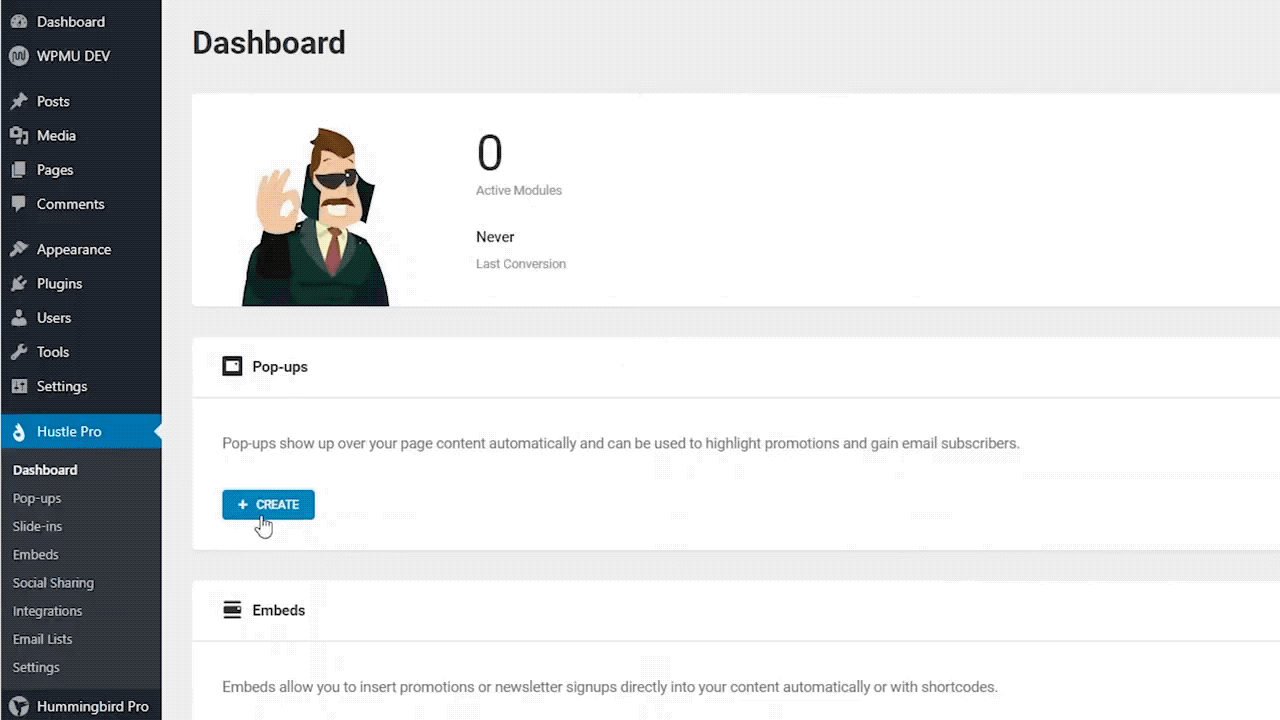This screenshot has height=720, width=1280.
Task: Open WPMU DEV menu item
Action: (80, 56)
